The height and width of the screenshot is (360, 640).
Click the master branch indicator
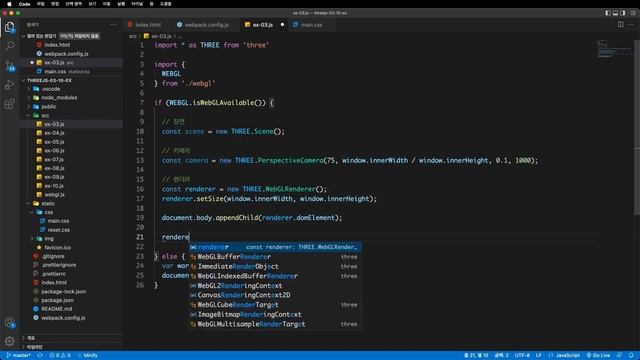click(19, 356)
